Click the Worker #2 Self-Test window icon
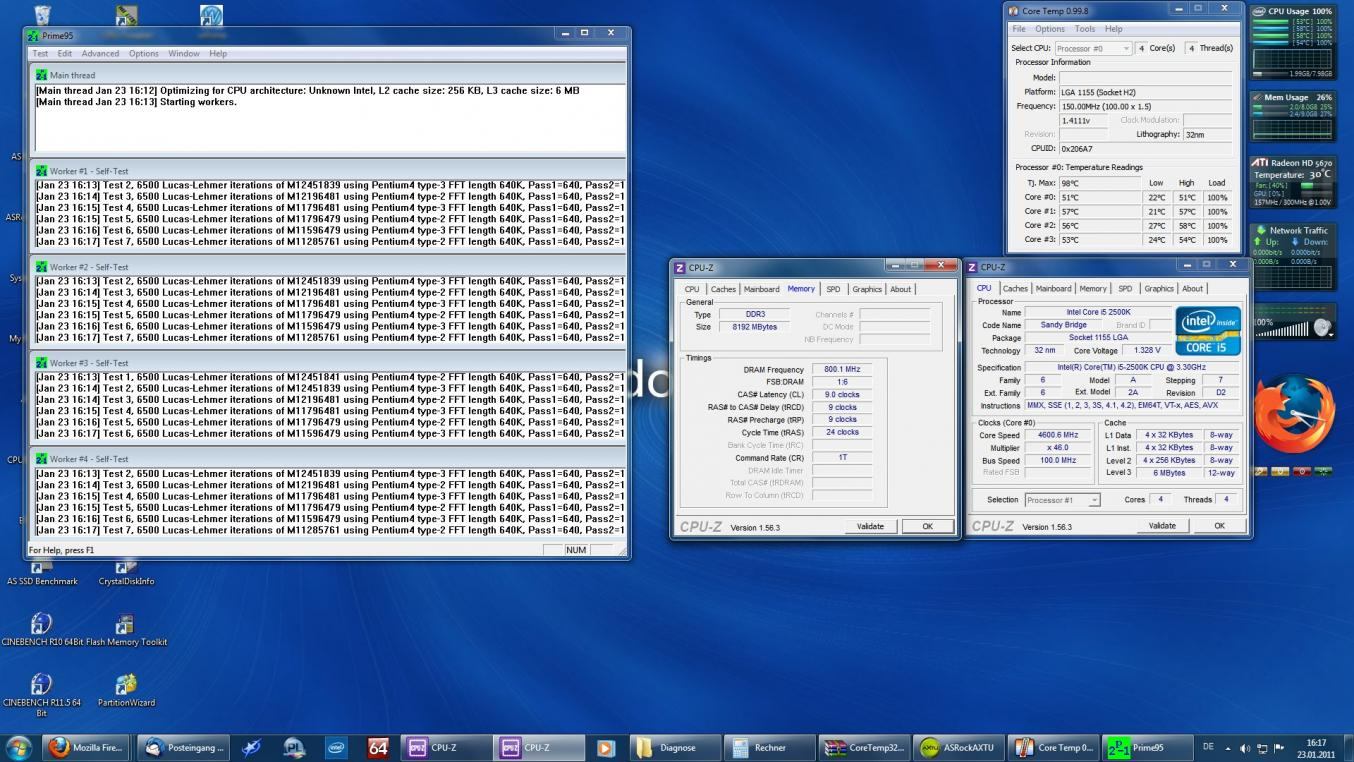 pyautogui.click(x=41, y=267)
